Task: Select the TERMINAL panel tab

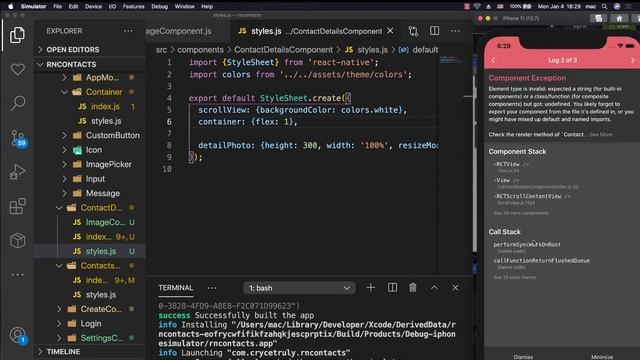Action: click(176, 288)
